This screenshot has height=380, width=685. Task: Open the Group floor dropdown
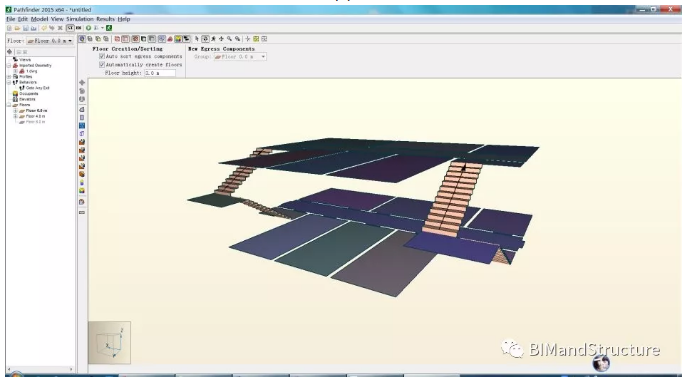point(240,57)
